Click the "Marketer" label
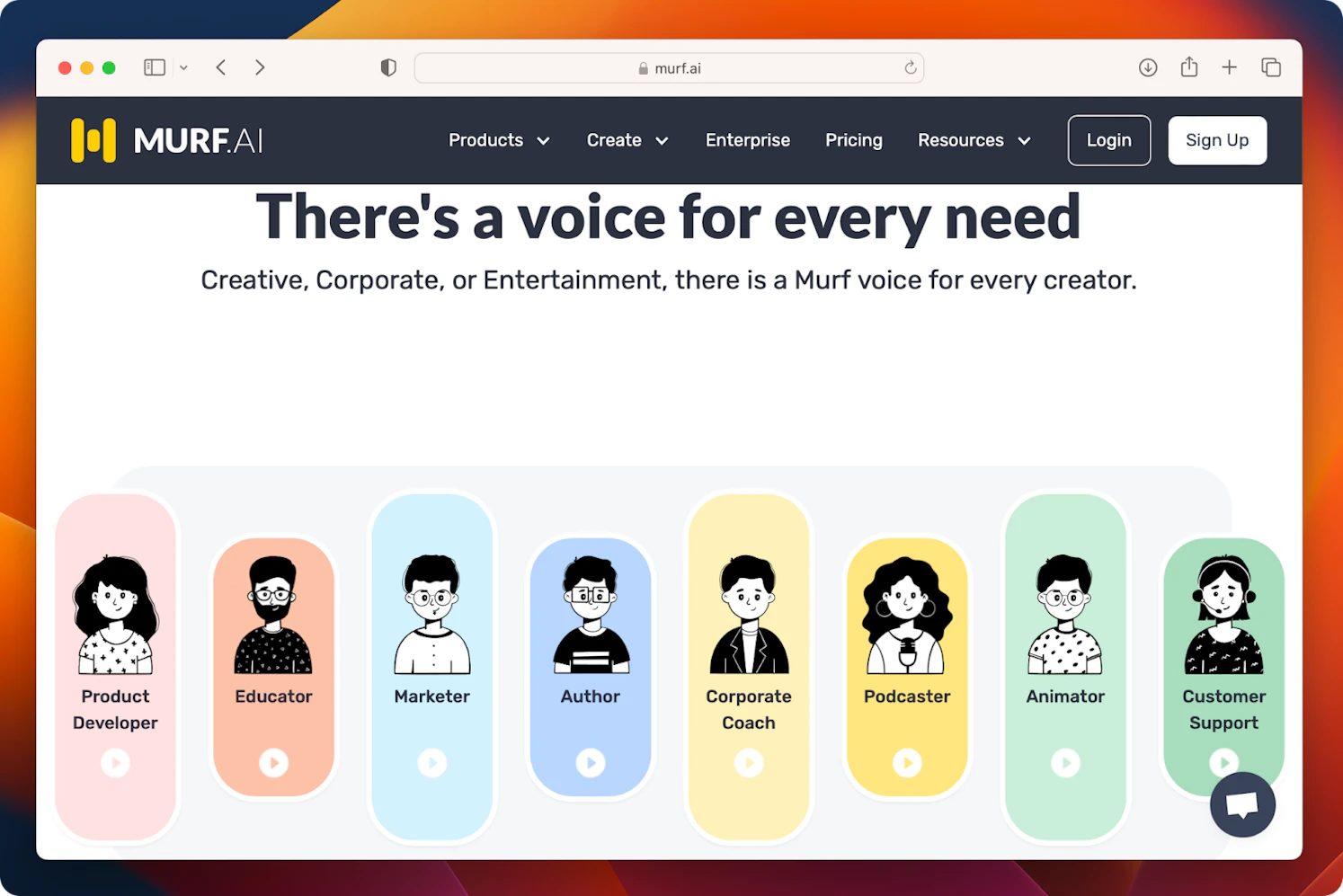Viewport: 1343px width, 896px height. 432,696
